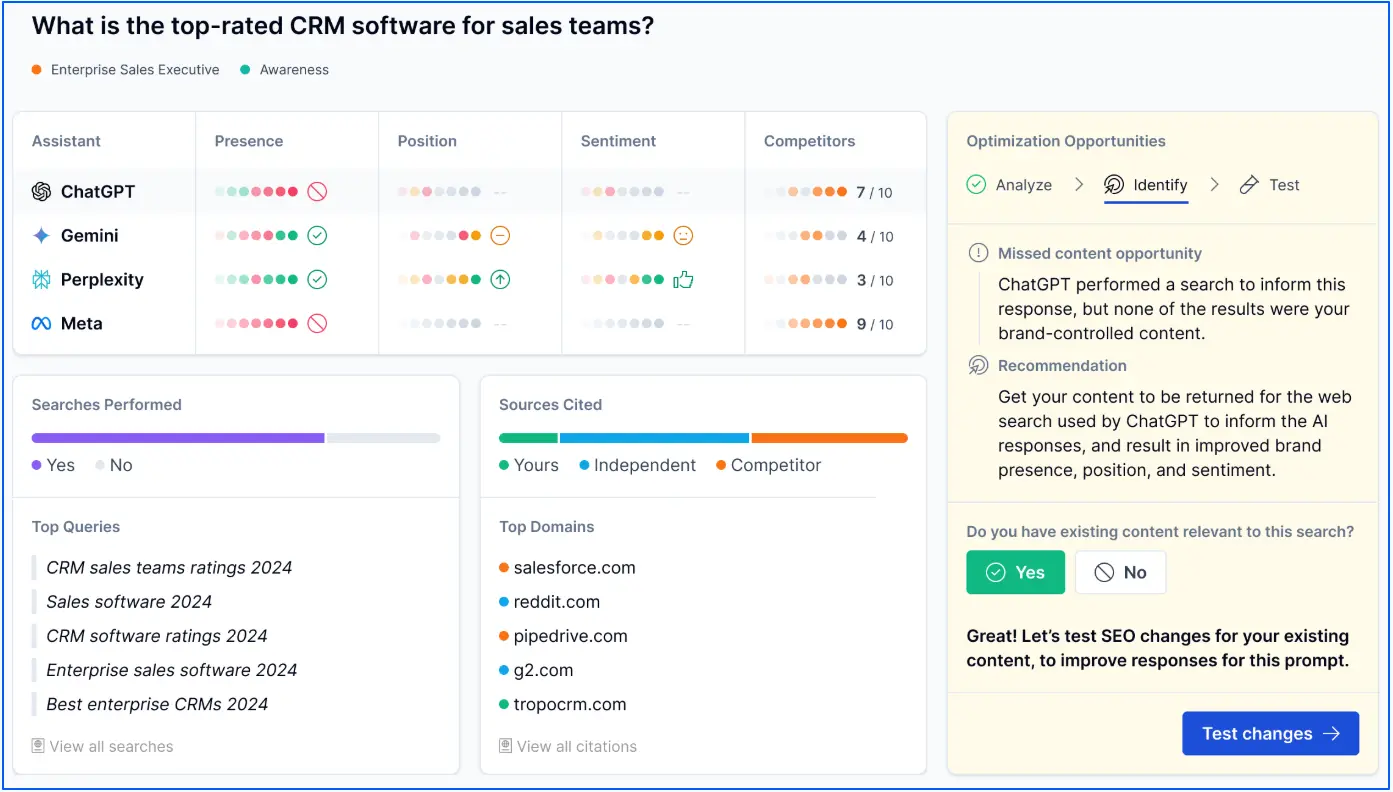Screen dimensions: 1393x792
Task: Open the View all citations link
Action: tap(568, 746)
